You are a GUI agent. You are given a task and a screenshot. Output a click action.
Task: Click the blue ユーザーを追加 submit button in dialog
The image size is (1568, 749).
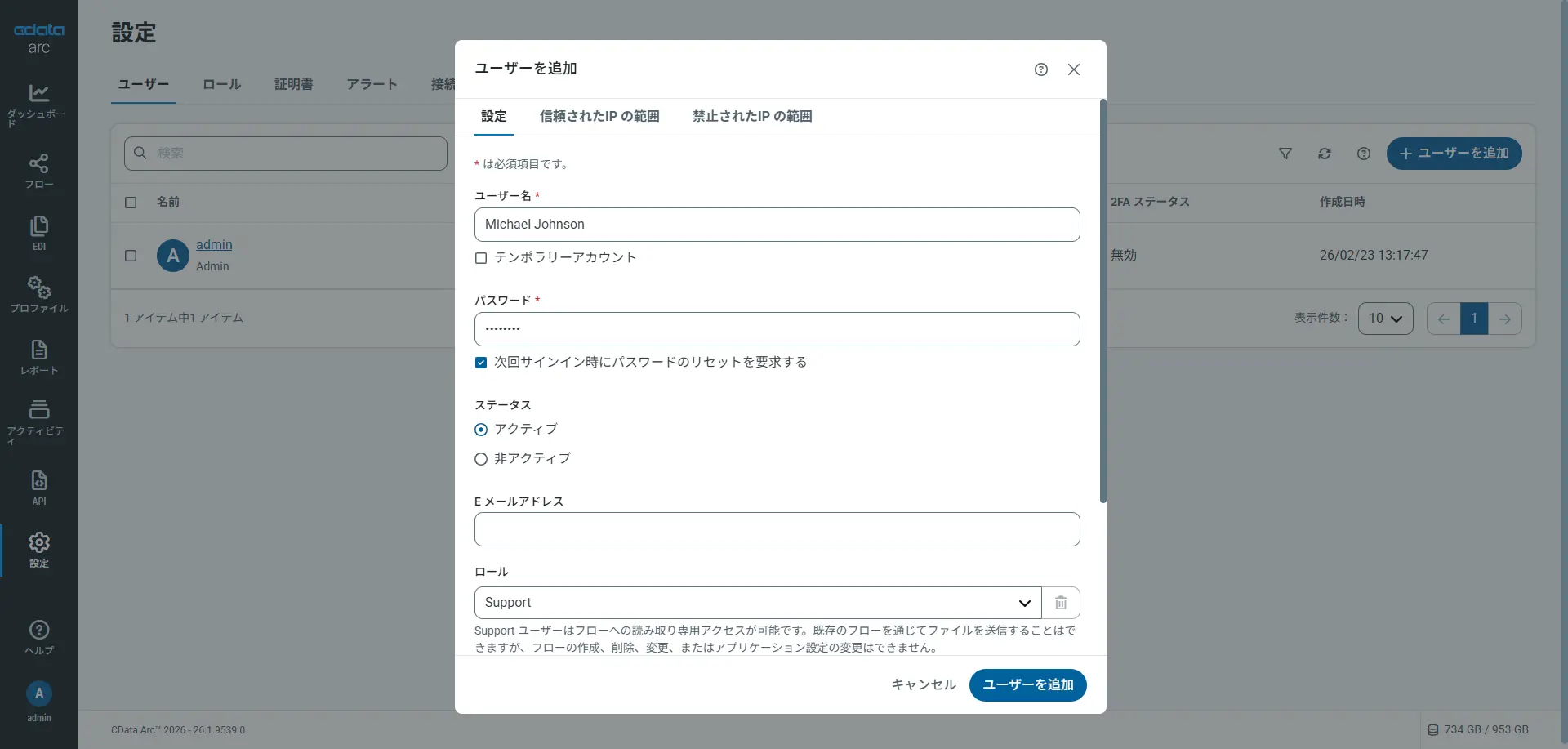click(1027, 684)
